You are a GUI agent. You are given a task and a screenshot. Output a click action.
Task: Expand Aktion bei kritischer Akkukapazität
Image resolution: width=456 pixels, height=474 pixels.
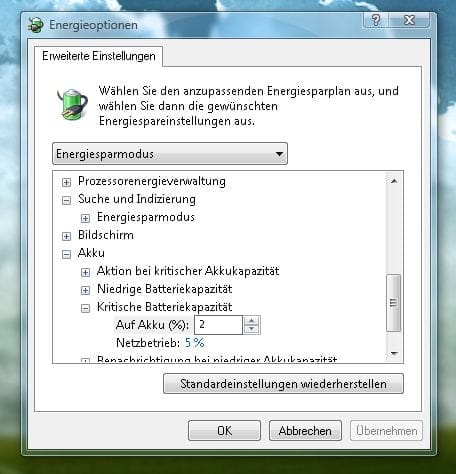pyautogui.click(x=85, y=272)
